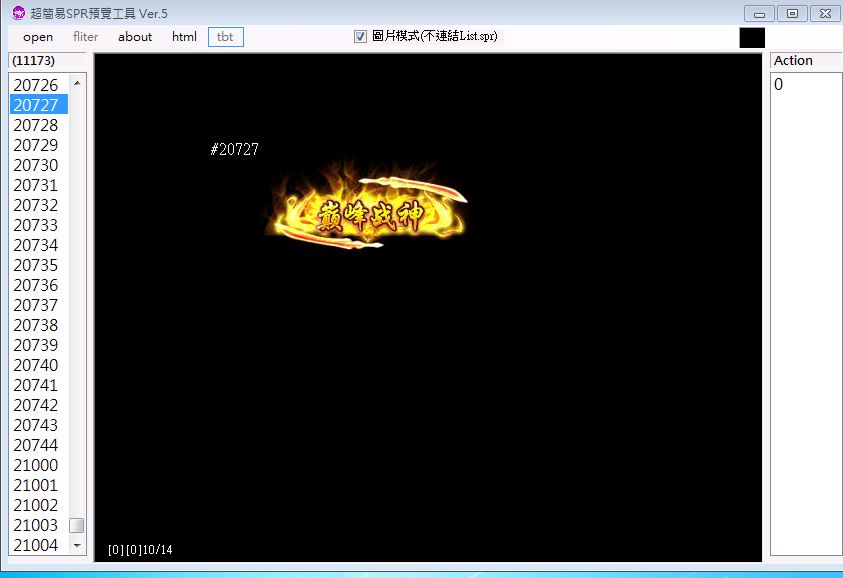The height and width of the screenshot is (578, 843).
Task: Select list item 20743
Action: [x=39, y=425]
